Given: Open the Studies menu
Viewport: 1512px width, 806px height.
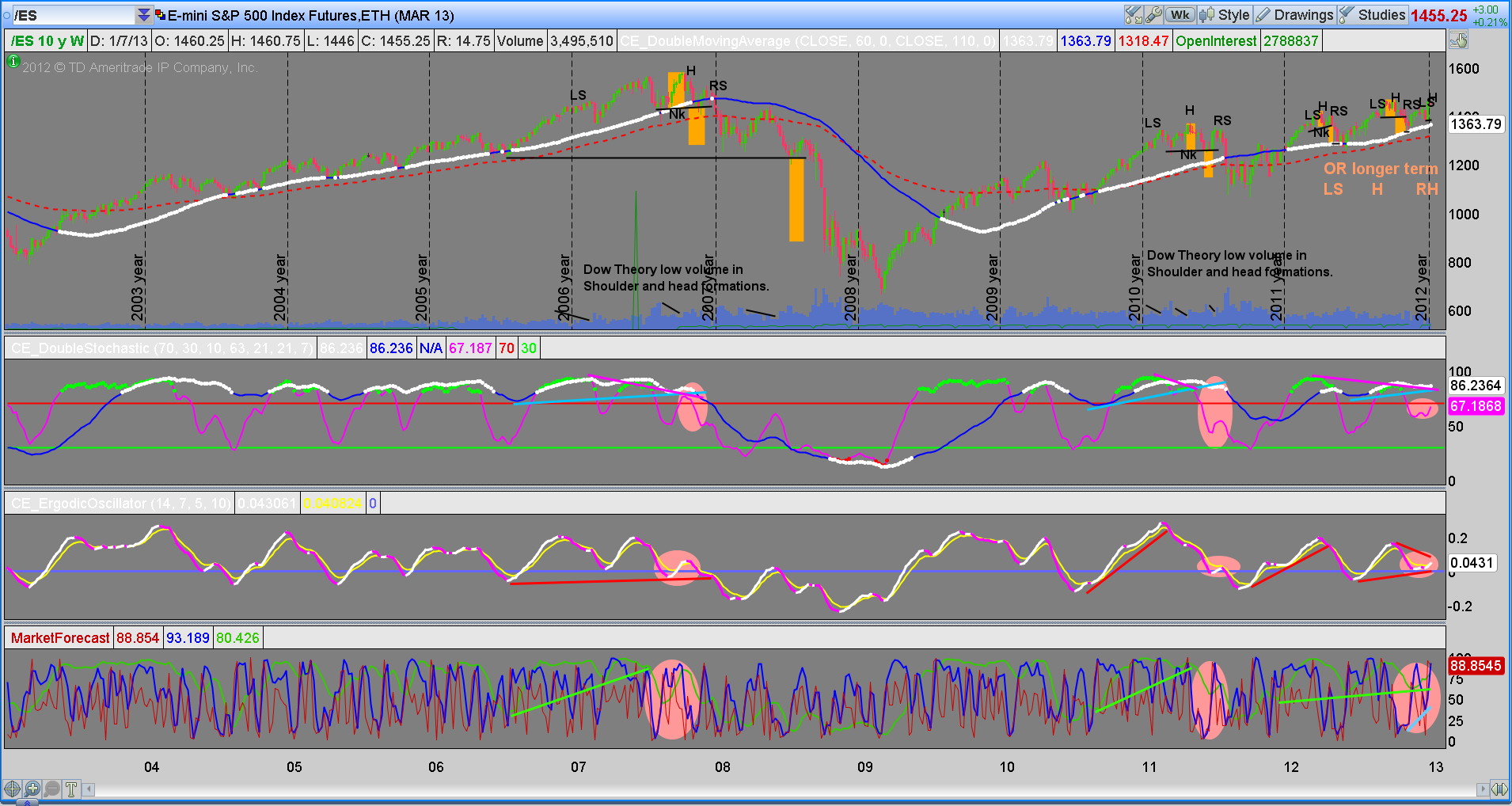Looking at the screenshot, I should click(x=1373, y=15).
